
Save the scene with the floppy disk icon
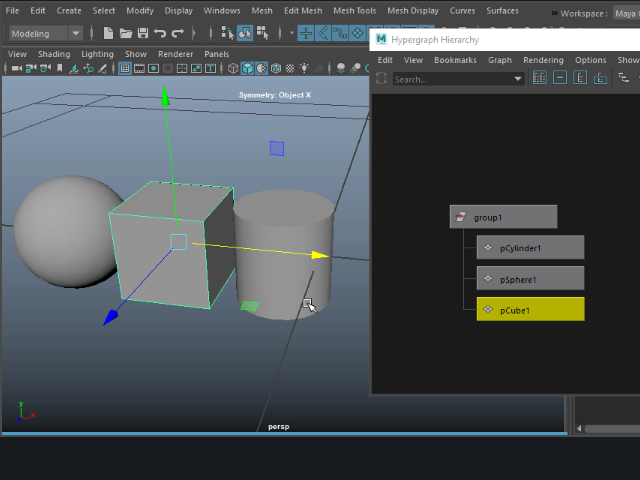click(143, 33)
